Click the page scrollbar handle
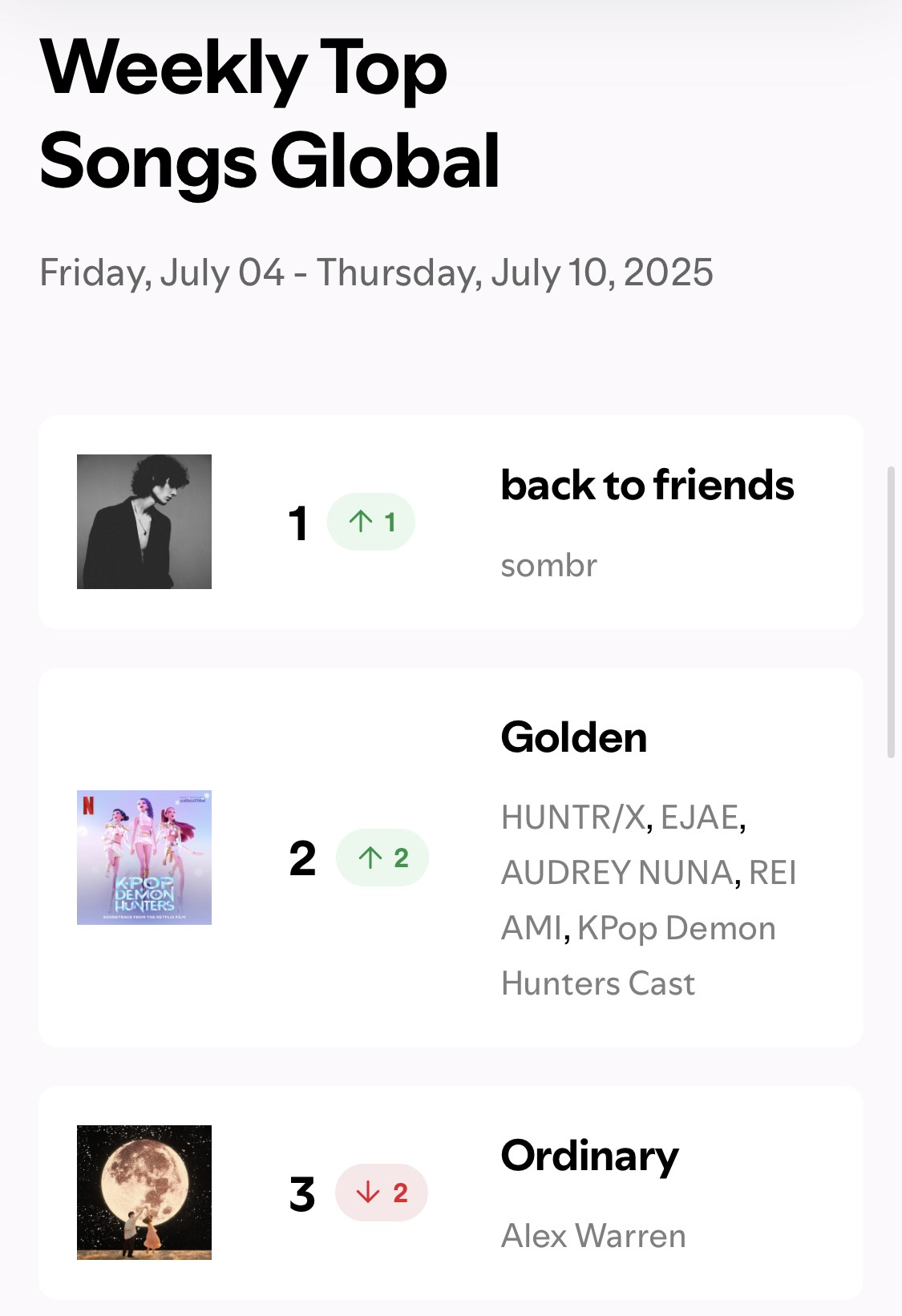Viewport: 902px width, 1316px height. [x=891, y=612]
